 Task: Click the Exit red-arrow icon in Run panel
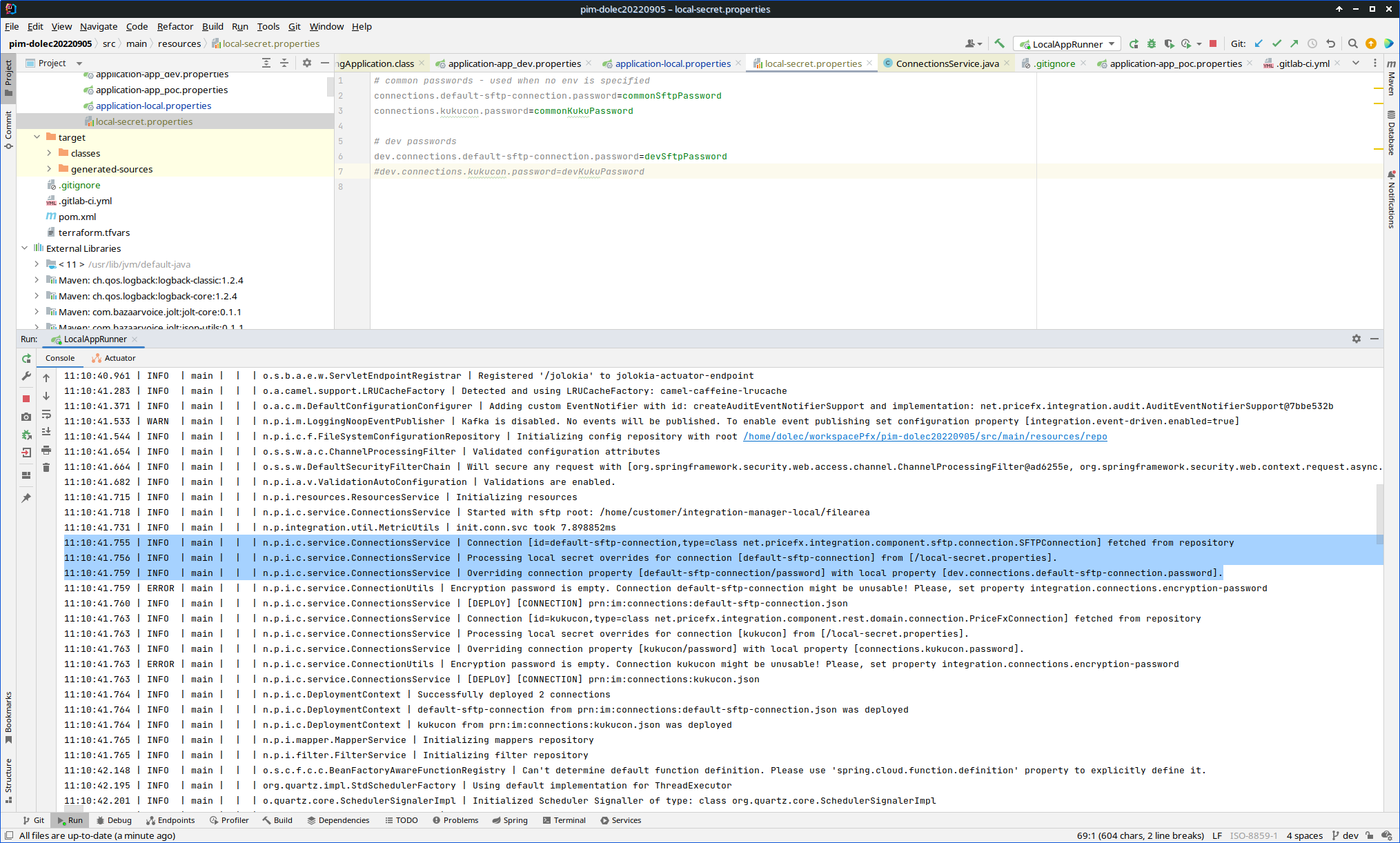click(x=26, y=453)
